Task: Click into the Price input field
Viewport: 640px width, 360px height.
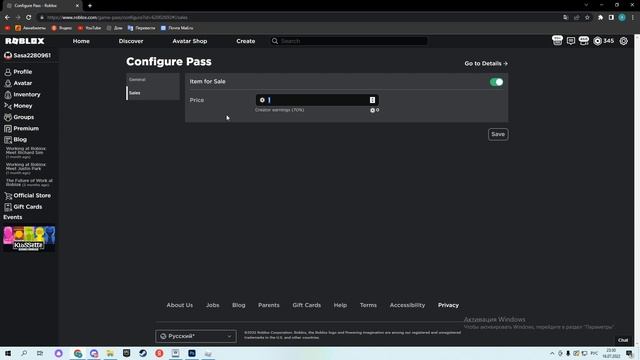Action: (317, 100)
